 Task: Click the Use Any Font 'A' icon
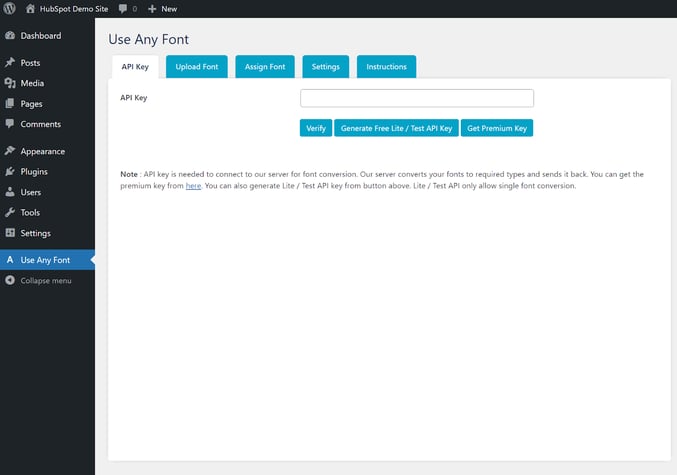pos(10,260)
